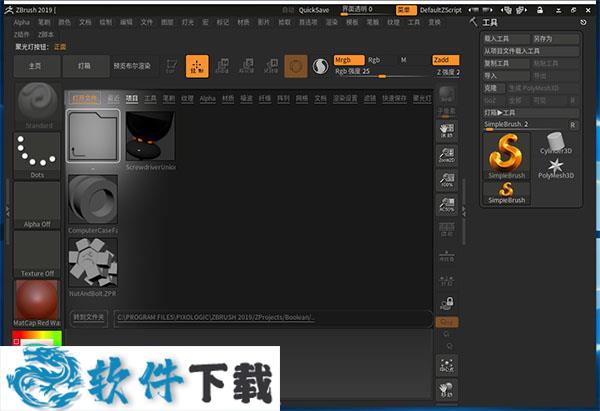Screen dimensions: 600x411
Task: Open the Dots stroke selector
Action: click(37, 156)
